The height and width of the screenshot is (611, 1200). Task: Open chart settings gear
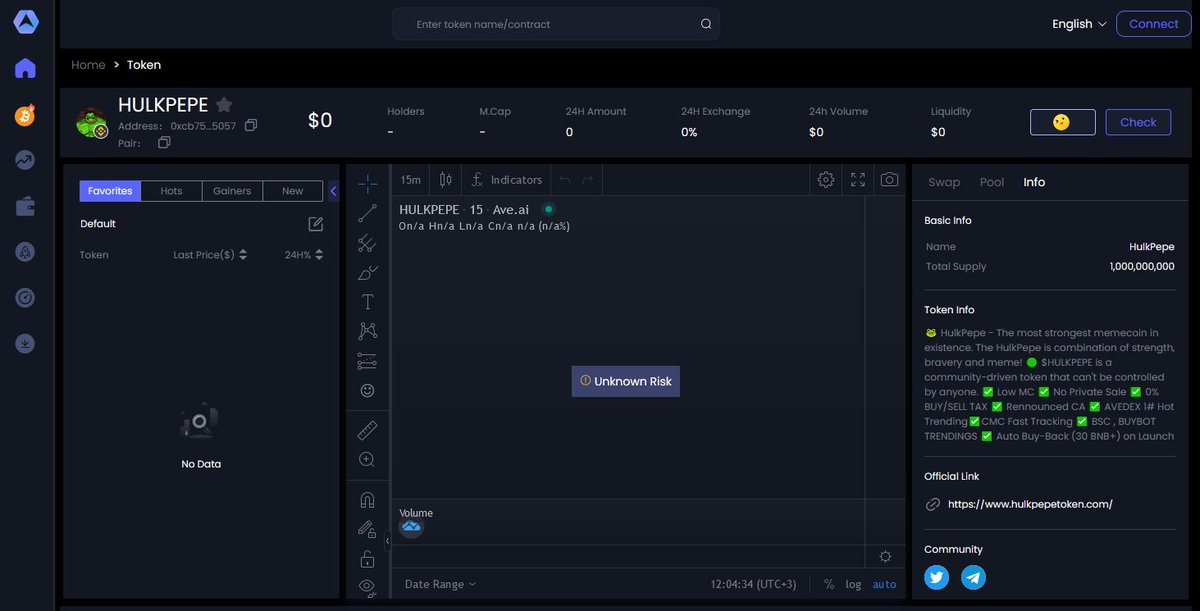point(826,180)
